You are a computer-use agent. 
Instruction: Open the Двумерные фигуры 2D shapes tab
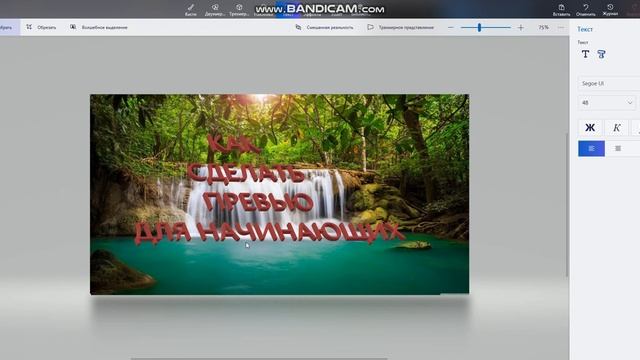pyautogui.click(x=215, y=9)
